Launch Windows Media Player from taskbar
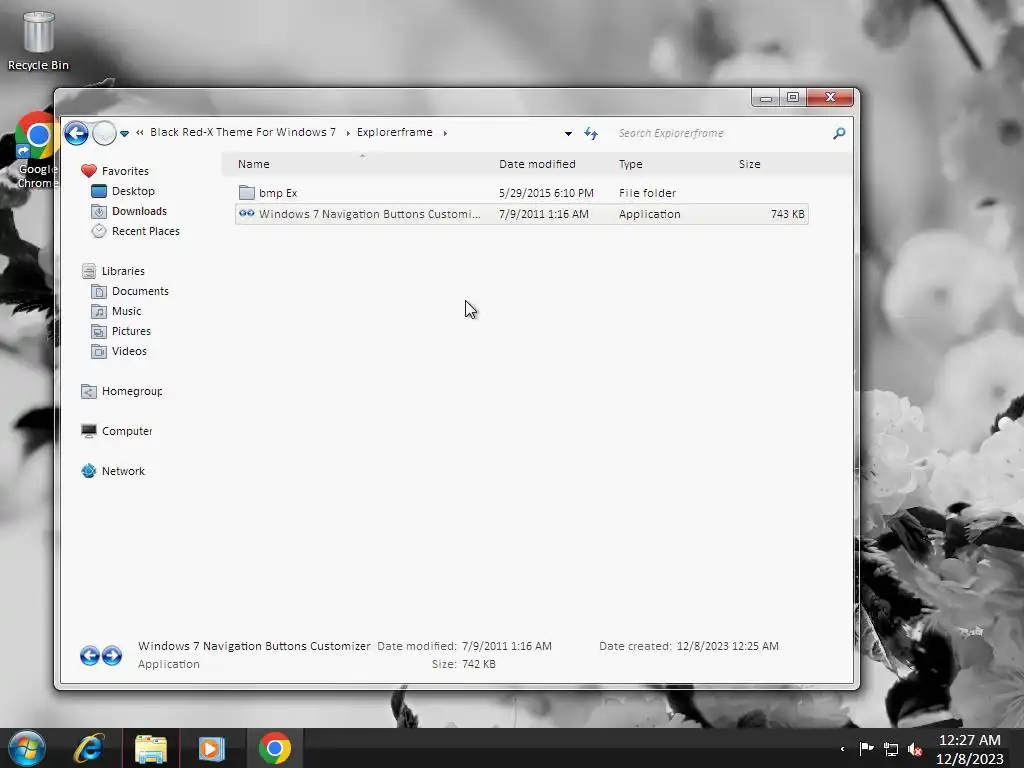This screenshot has height=768, width=1024. point(212,748)
